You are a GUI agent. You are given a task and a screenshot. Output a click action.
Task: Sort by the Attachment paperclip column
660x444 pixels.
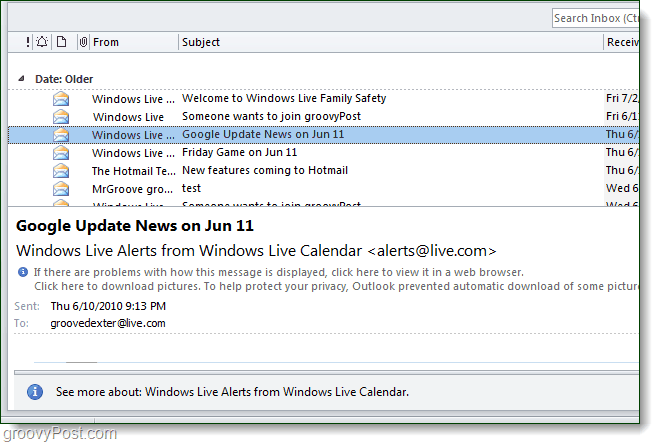coord(83,42)
